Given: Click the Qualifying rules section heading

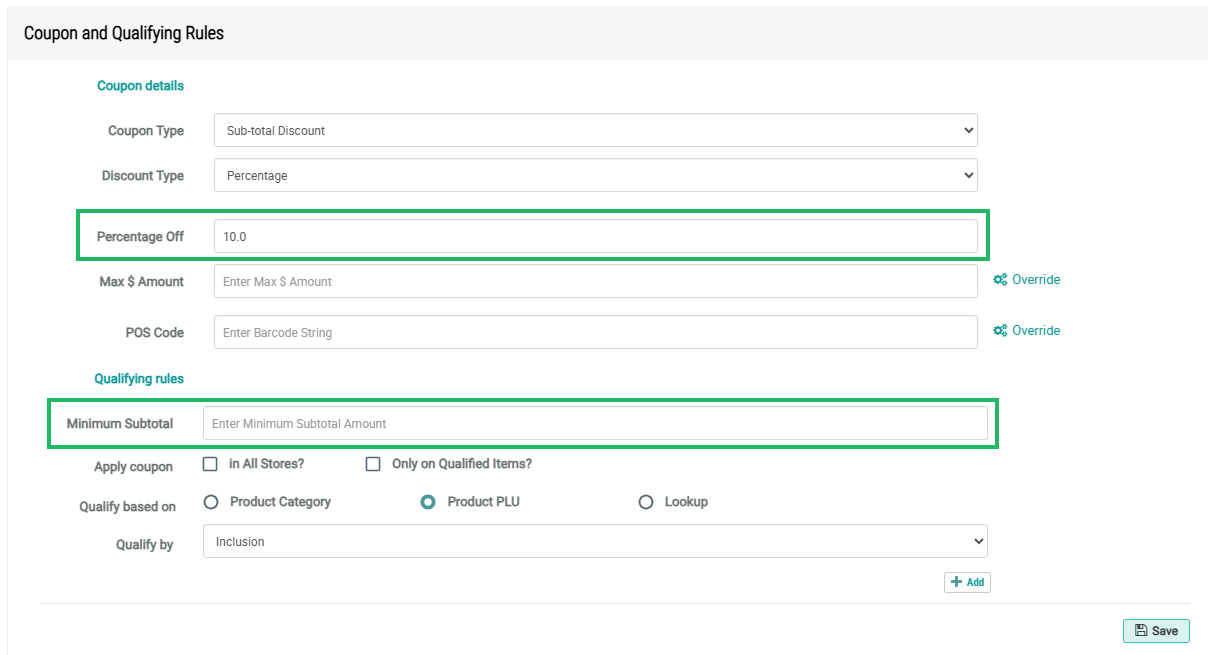Looking at the screenshot, I should [x=139, y=379].
